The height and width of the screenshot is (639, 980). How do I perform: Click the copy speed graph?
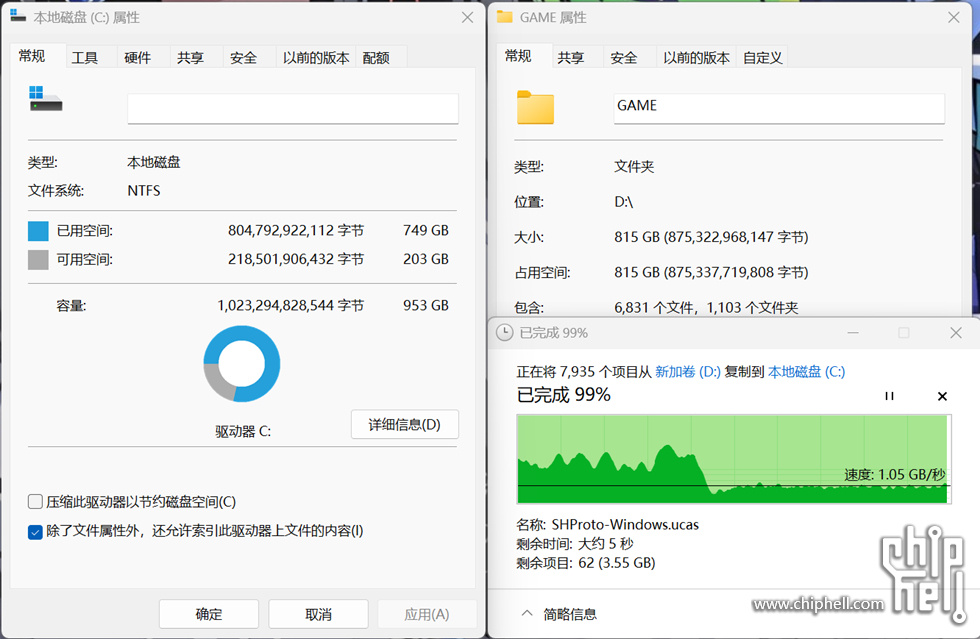click(x=734, y=458)
